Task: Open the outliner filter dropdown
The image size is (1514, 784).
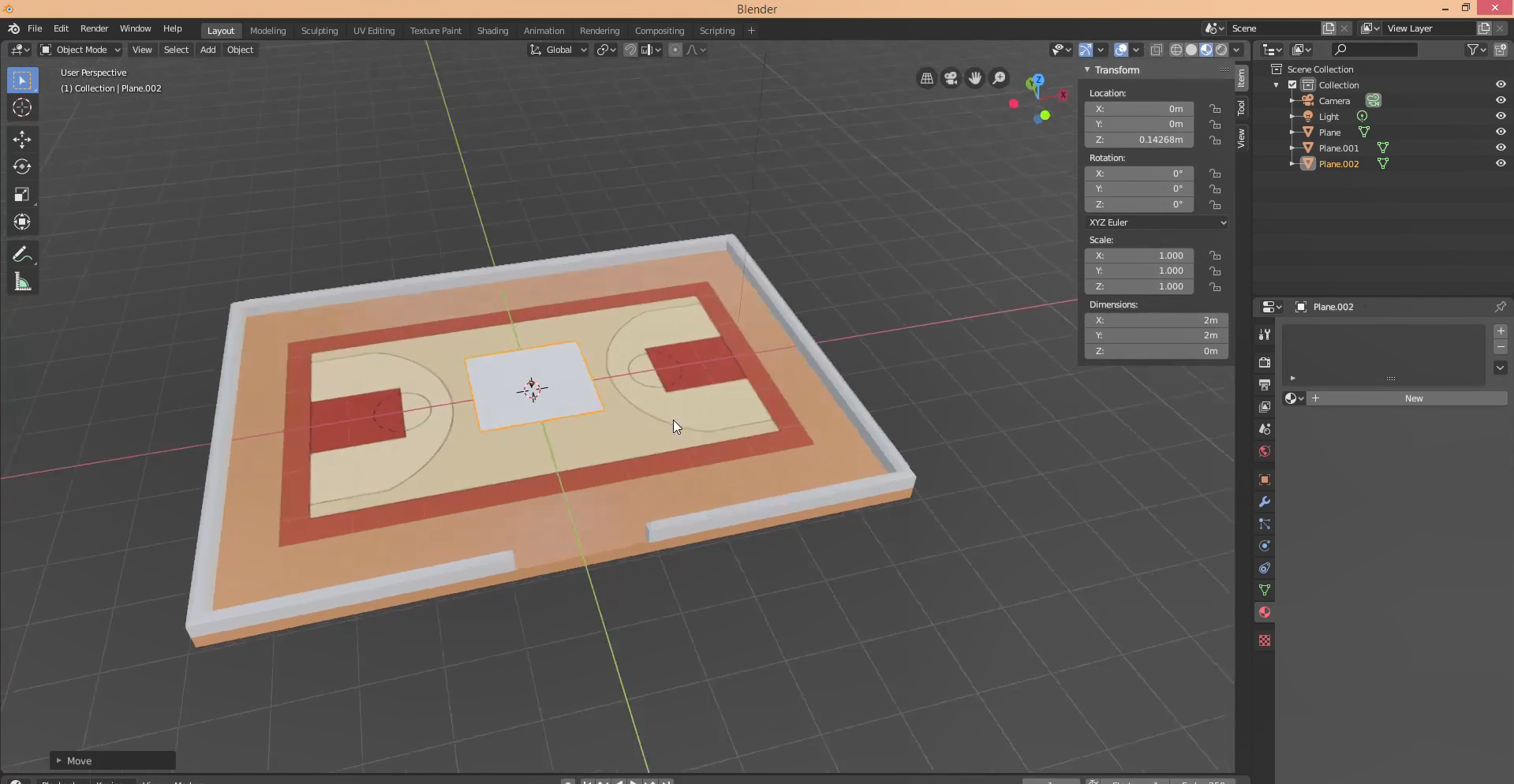Action: coord(1477,50)
